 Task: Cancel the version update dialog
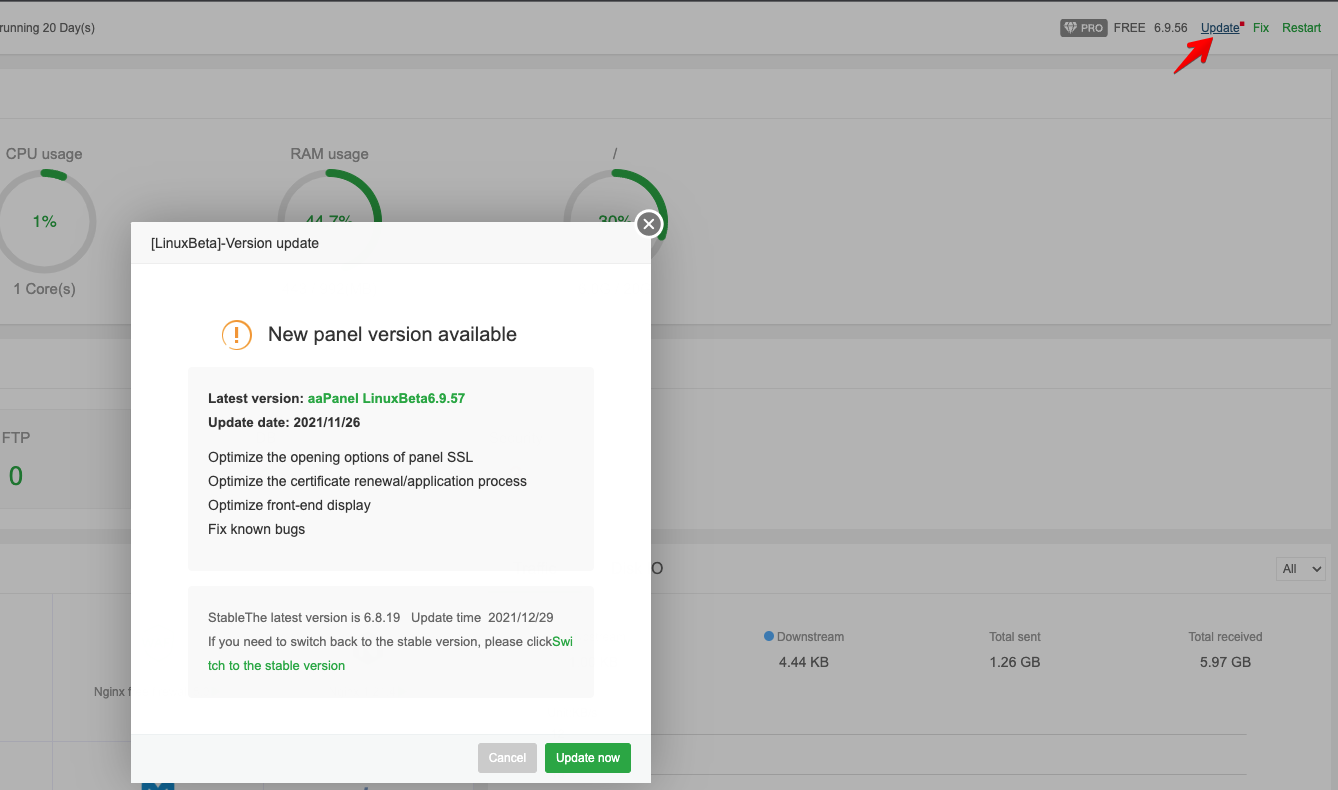click(x=507, y=758)
